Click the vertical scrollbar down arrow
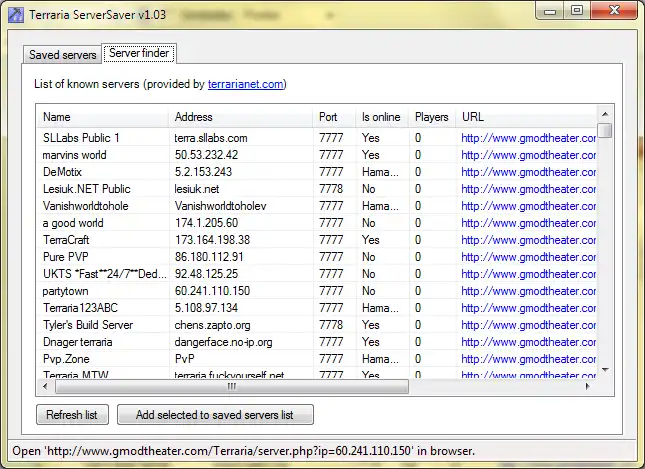Image resolution: width=645 pixels, height=469 pixels. [605, 370]
